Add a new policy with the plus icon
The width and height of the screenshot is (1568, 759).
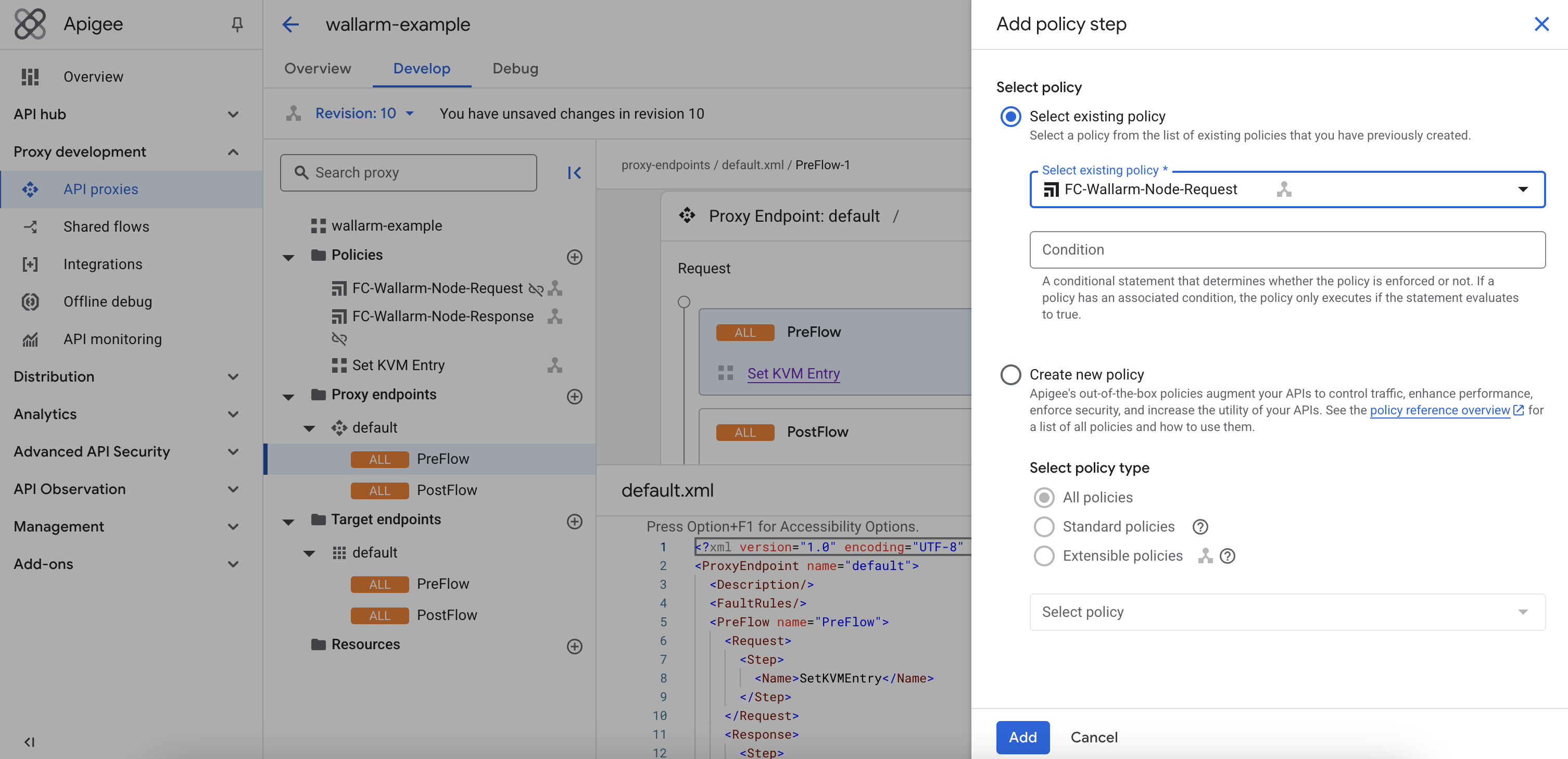575,257
